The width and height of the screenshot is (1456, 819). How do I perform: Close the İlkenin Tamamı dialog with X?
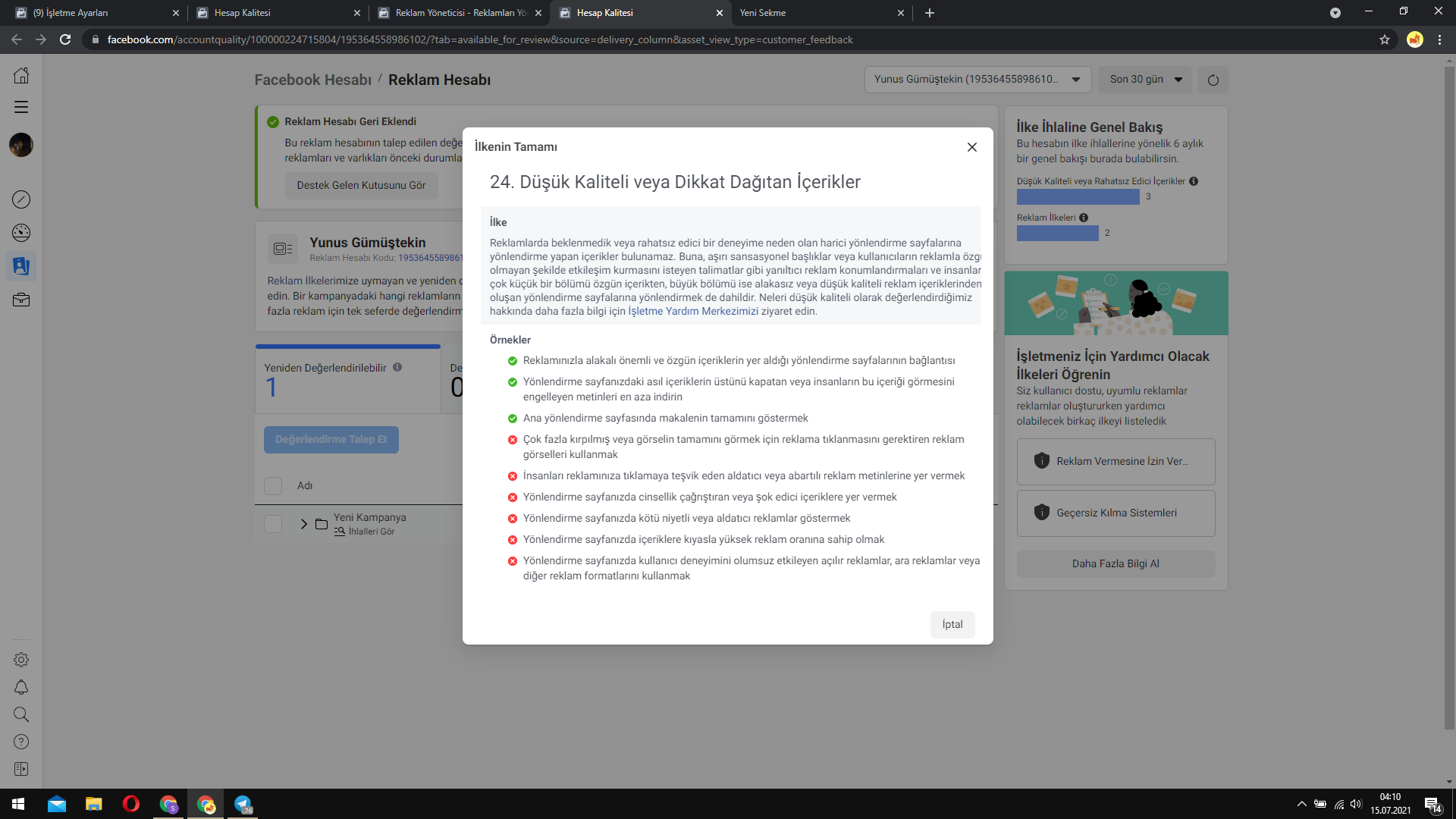(971, 147)
